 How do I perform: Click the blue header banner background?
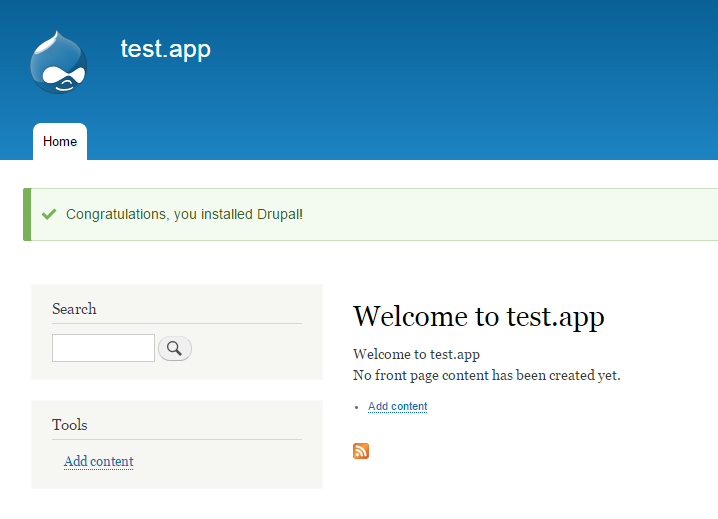tap(450, 80)
